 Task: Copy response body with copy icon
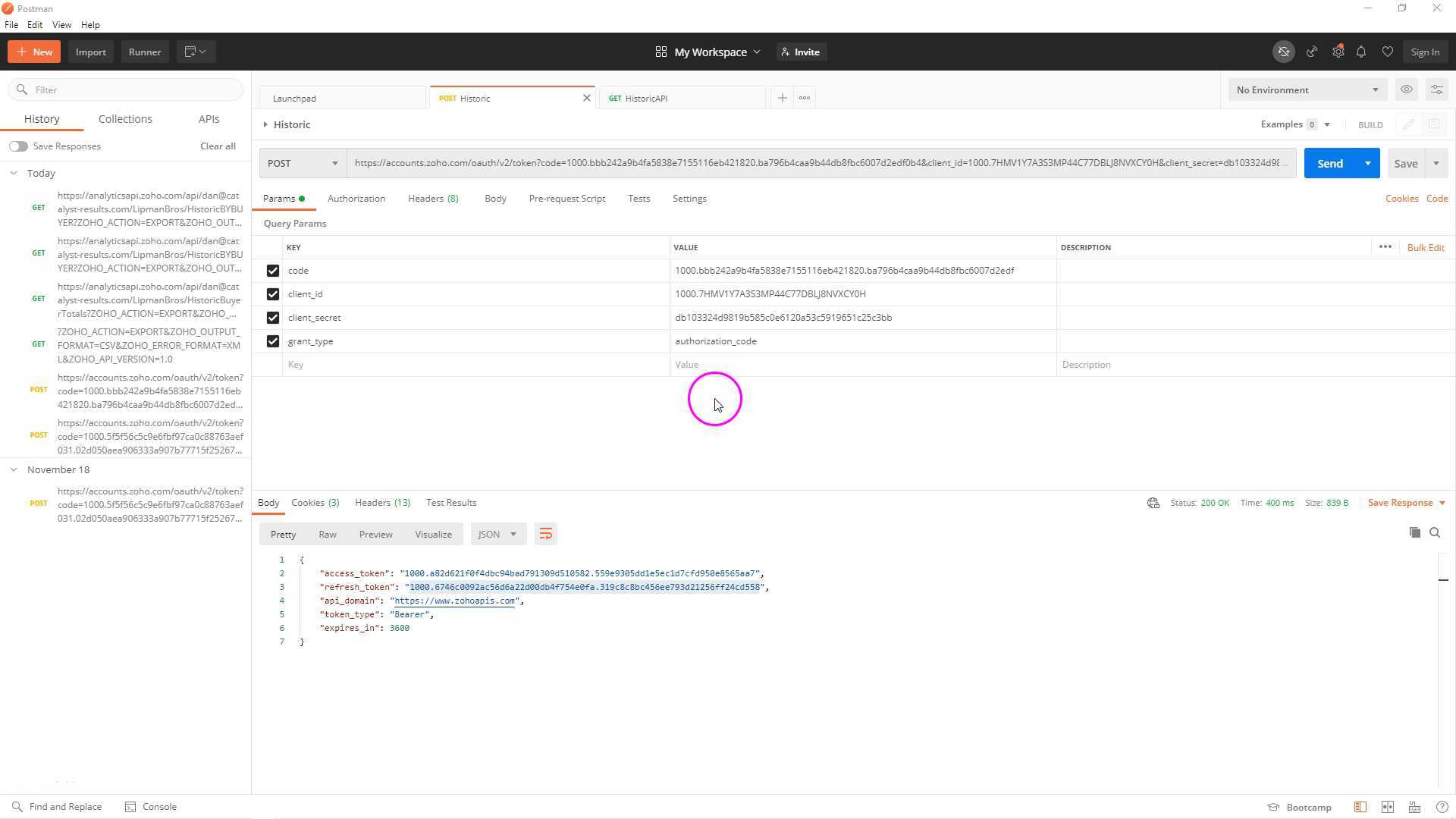point(1414,532)
